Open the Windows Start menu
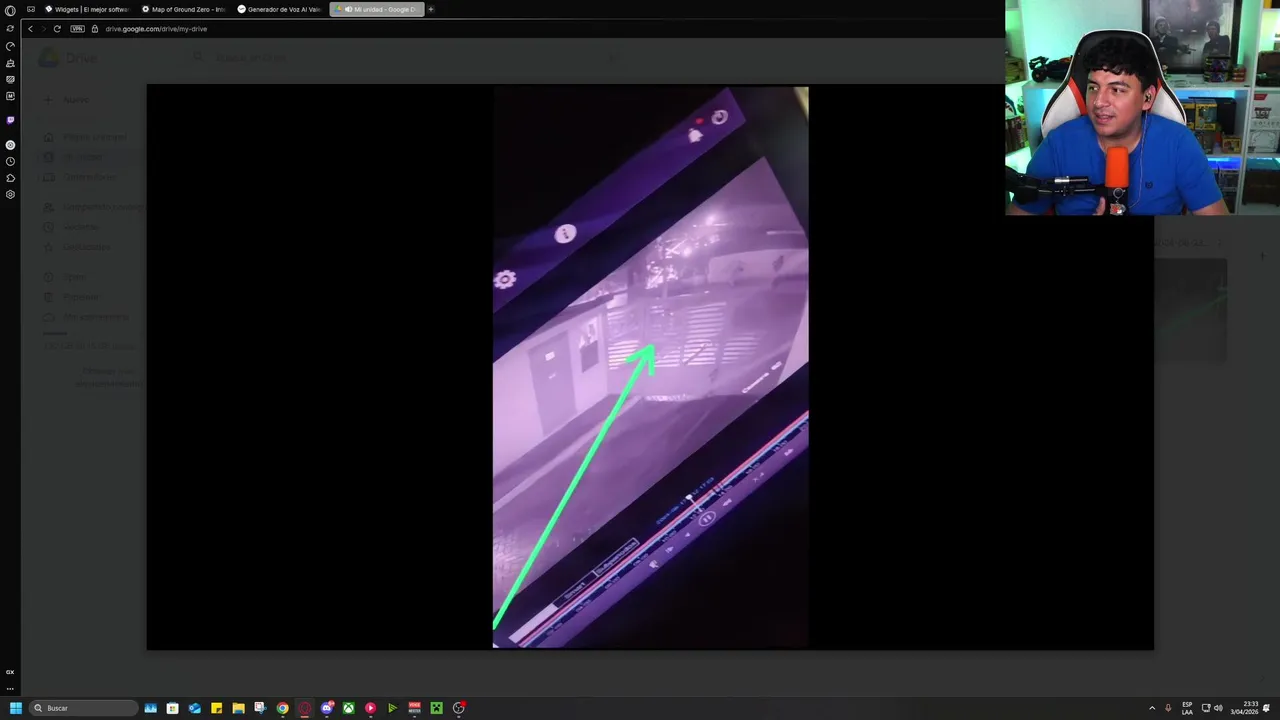 point(16,708)
